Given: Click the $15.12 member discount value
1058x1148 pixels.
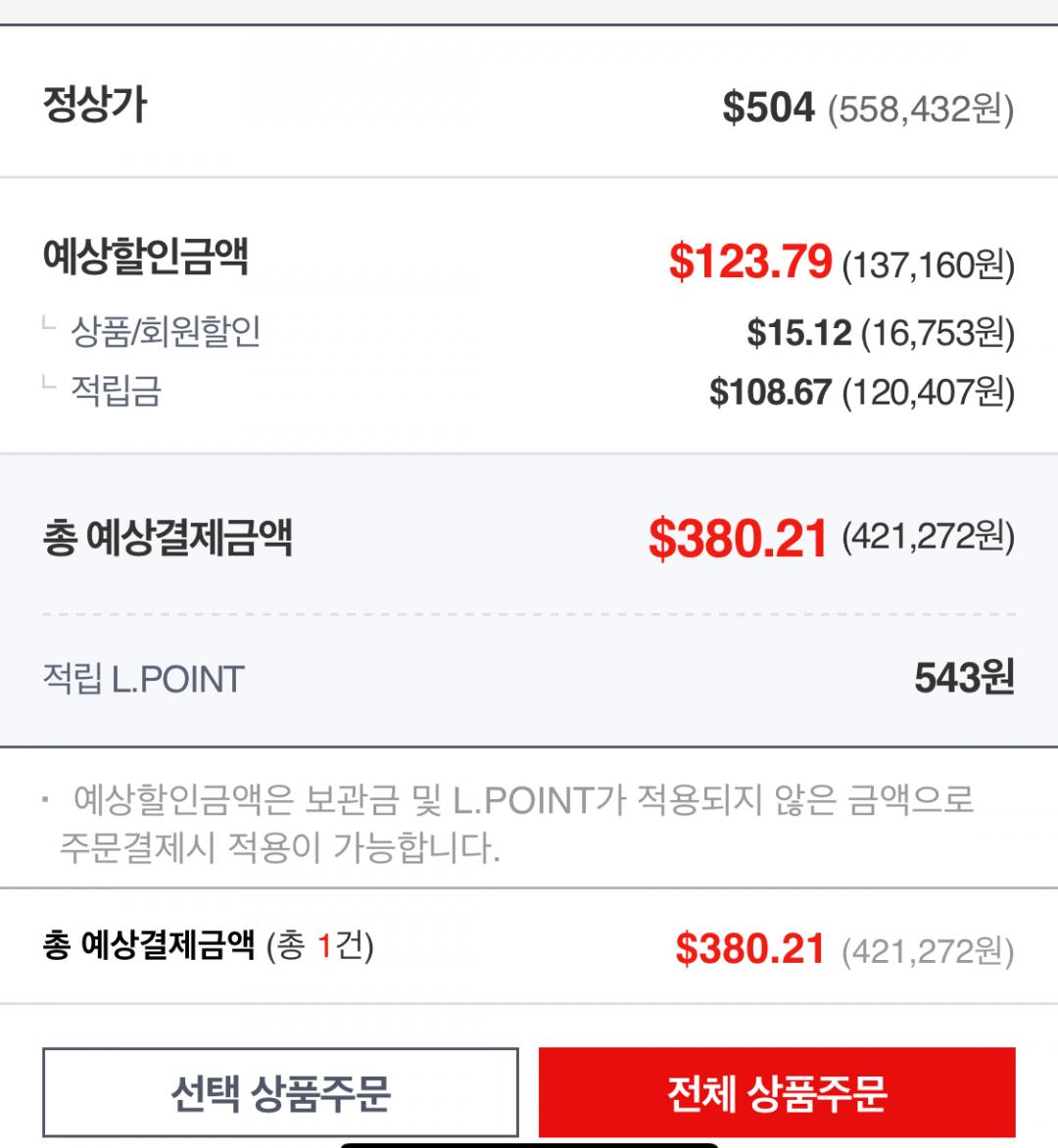Looking at the screenshot, I should pyautogui.click(x=798, y=333).
